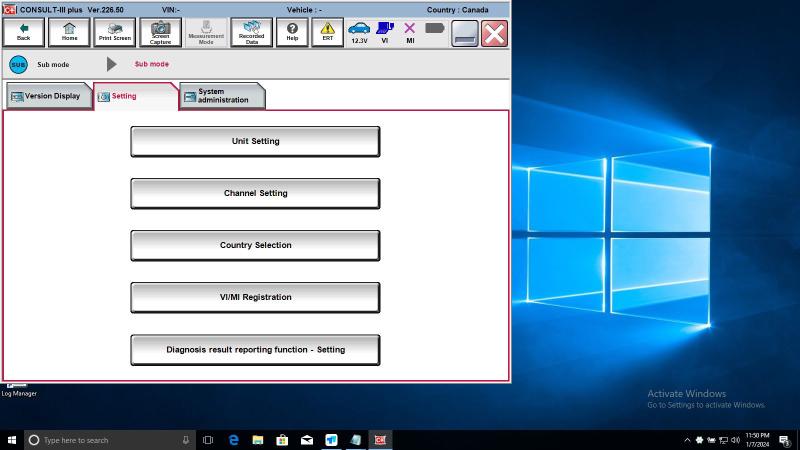800x450 pixels.
Task: Show hidden system tray icons
Action: point(687,440)
